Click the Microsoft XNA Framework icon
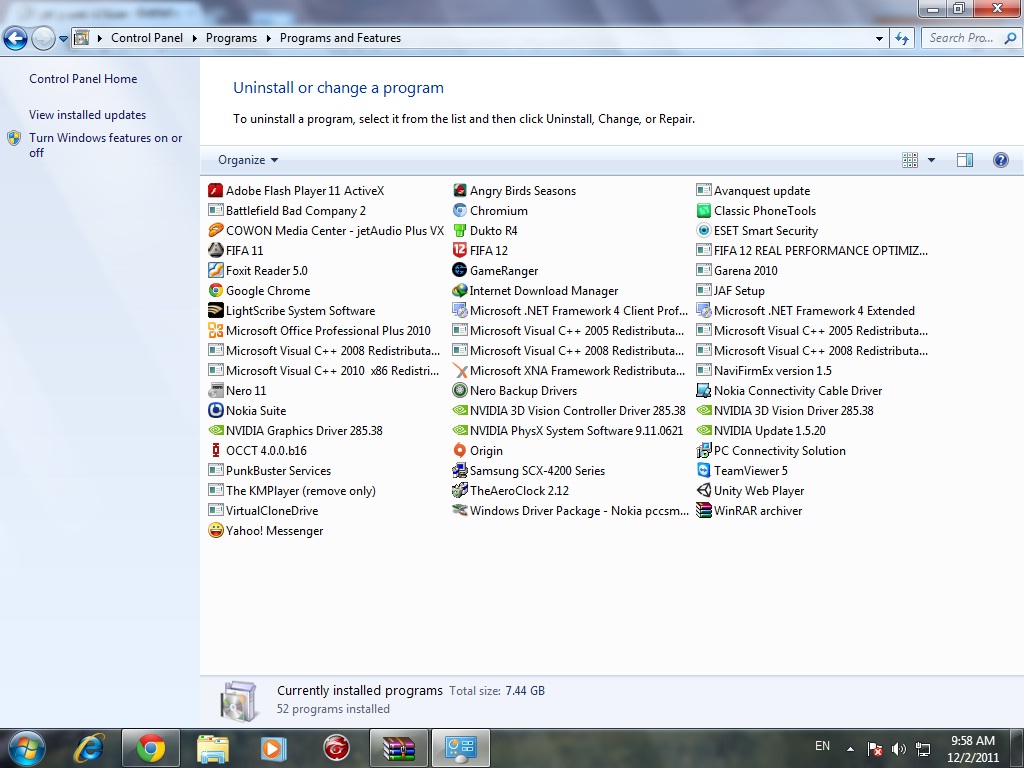The width and height of the screenshot is (1024, 768). (x=460, y=371)
